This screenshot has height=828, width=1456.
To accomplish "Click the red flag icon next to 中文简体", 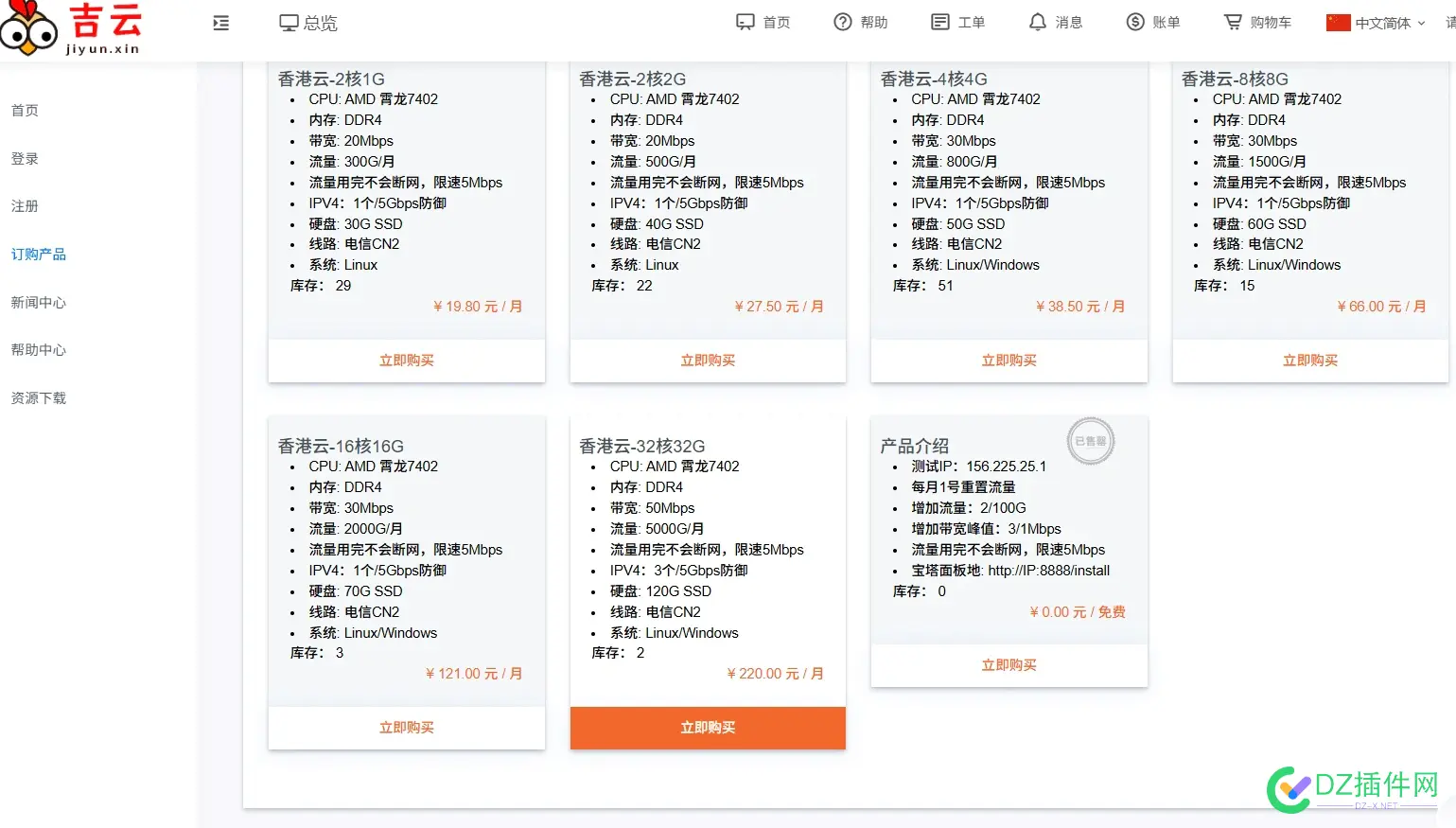I will (x=1339, y=22).
